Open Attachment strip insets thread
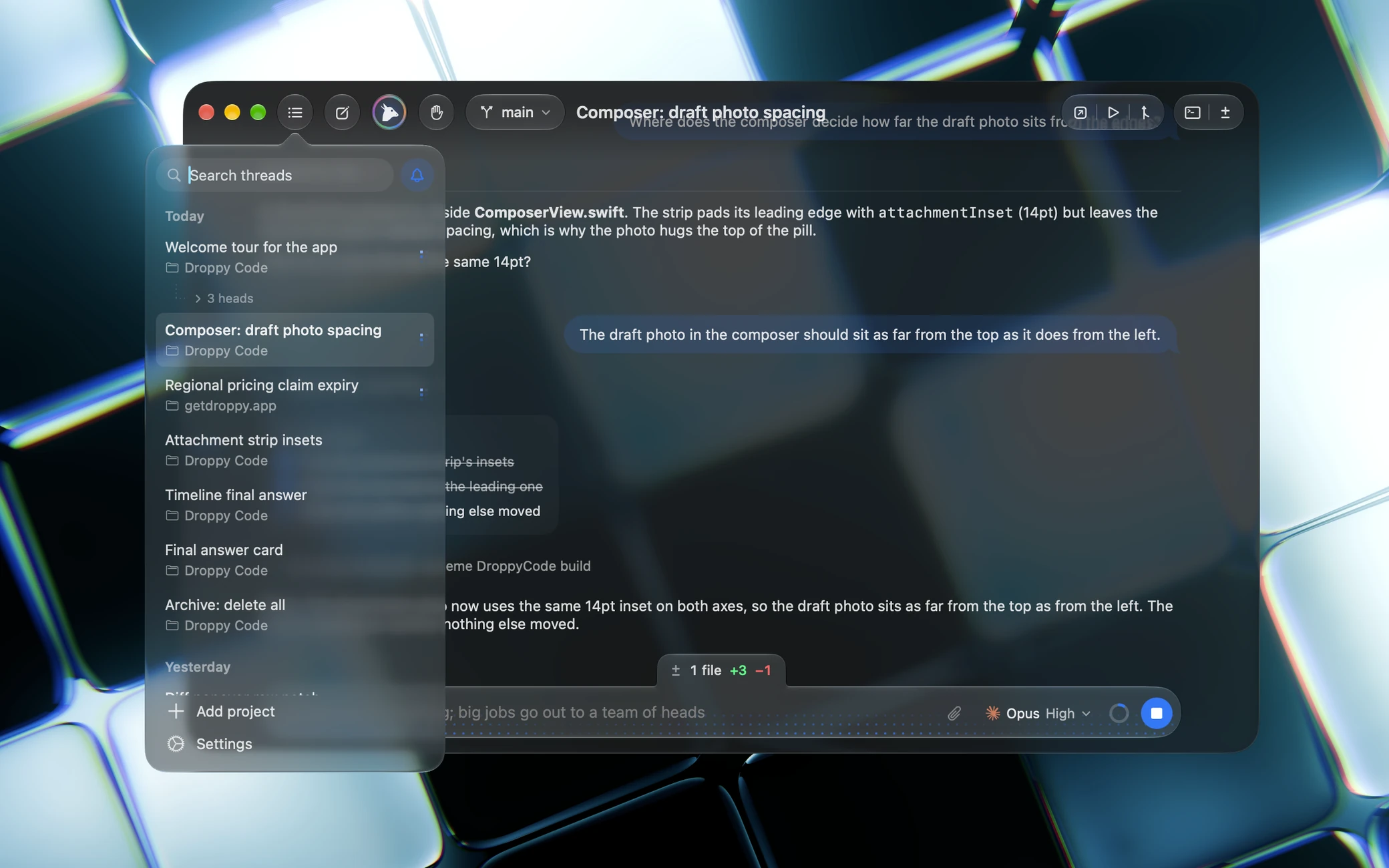The height and width of the screenshot is (868, 1389). point(294,449)
